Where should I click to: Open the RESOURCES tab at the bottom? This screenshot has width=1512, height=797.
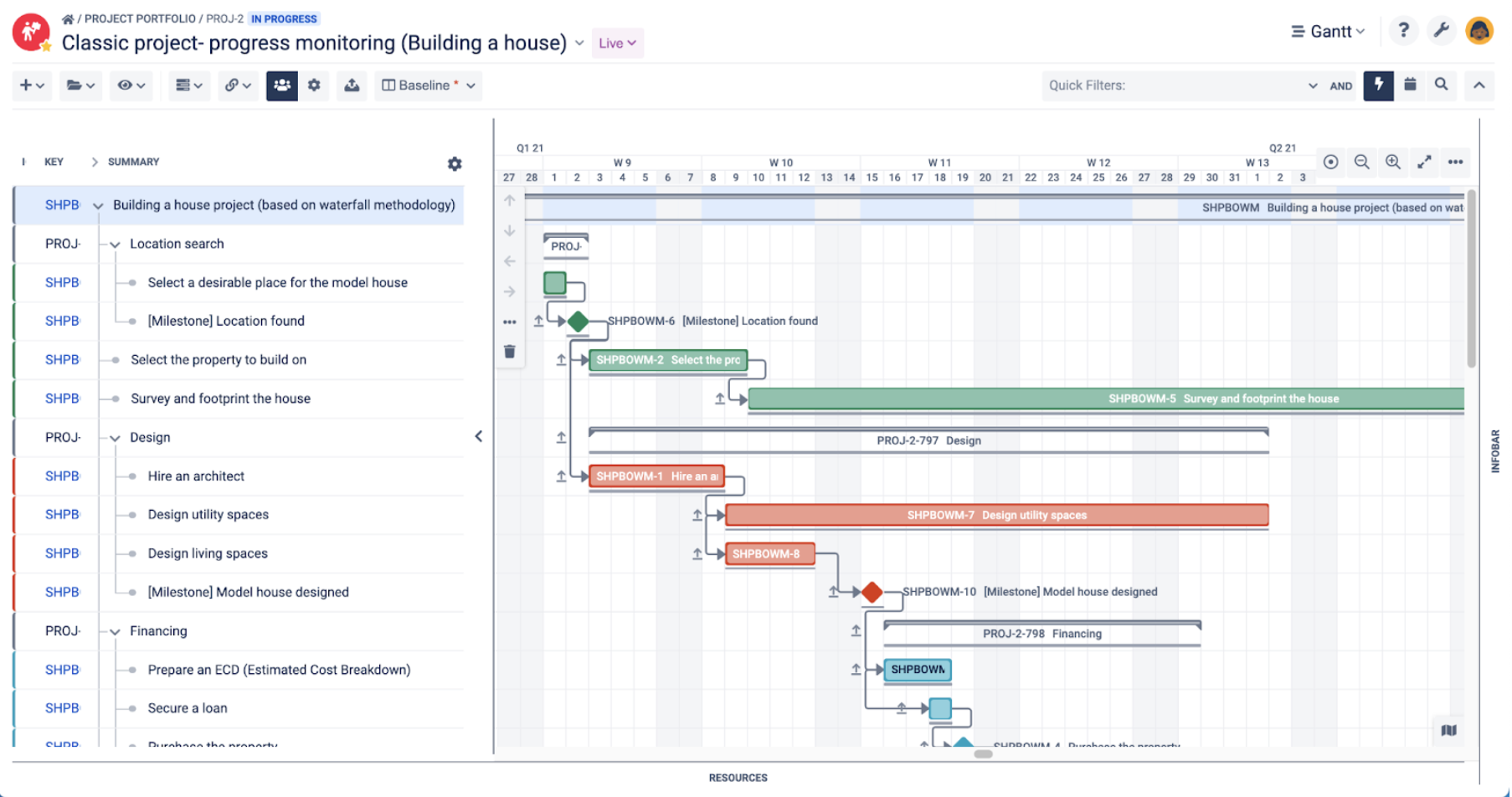[738, 777]
